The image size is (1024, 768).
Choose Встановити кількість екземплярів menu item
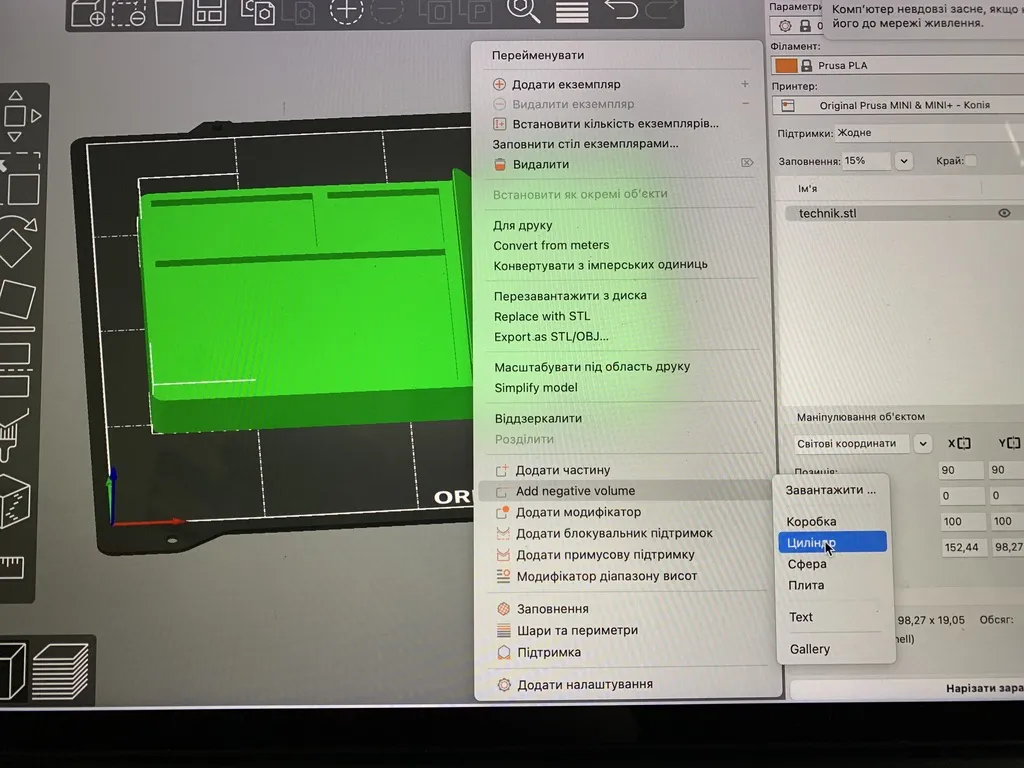(x=615, y=123)
